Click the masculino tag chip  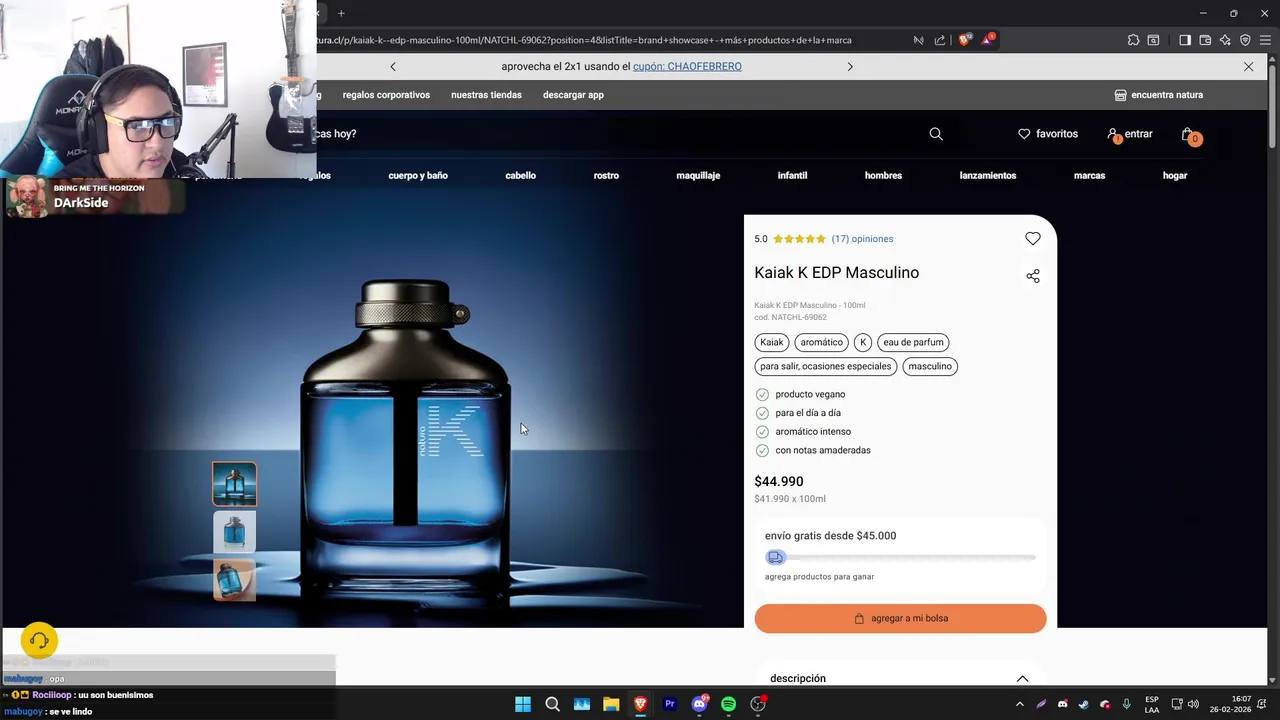(930, 366)
